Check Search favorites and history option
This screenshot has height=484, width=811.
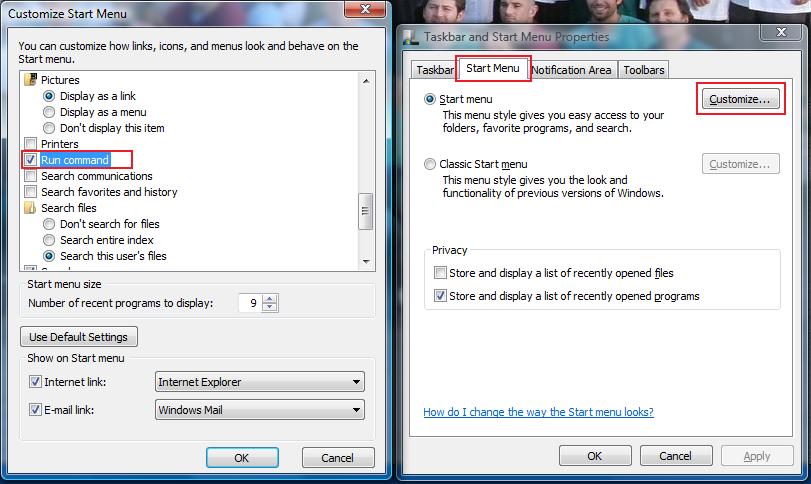click(x=31, y=192)
